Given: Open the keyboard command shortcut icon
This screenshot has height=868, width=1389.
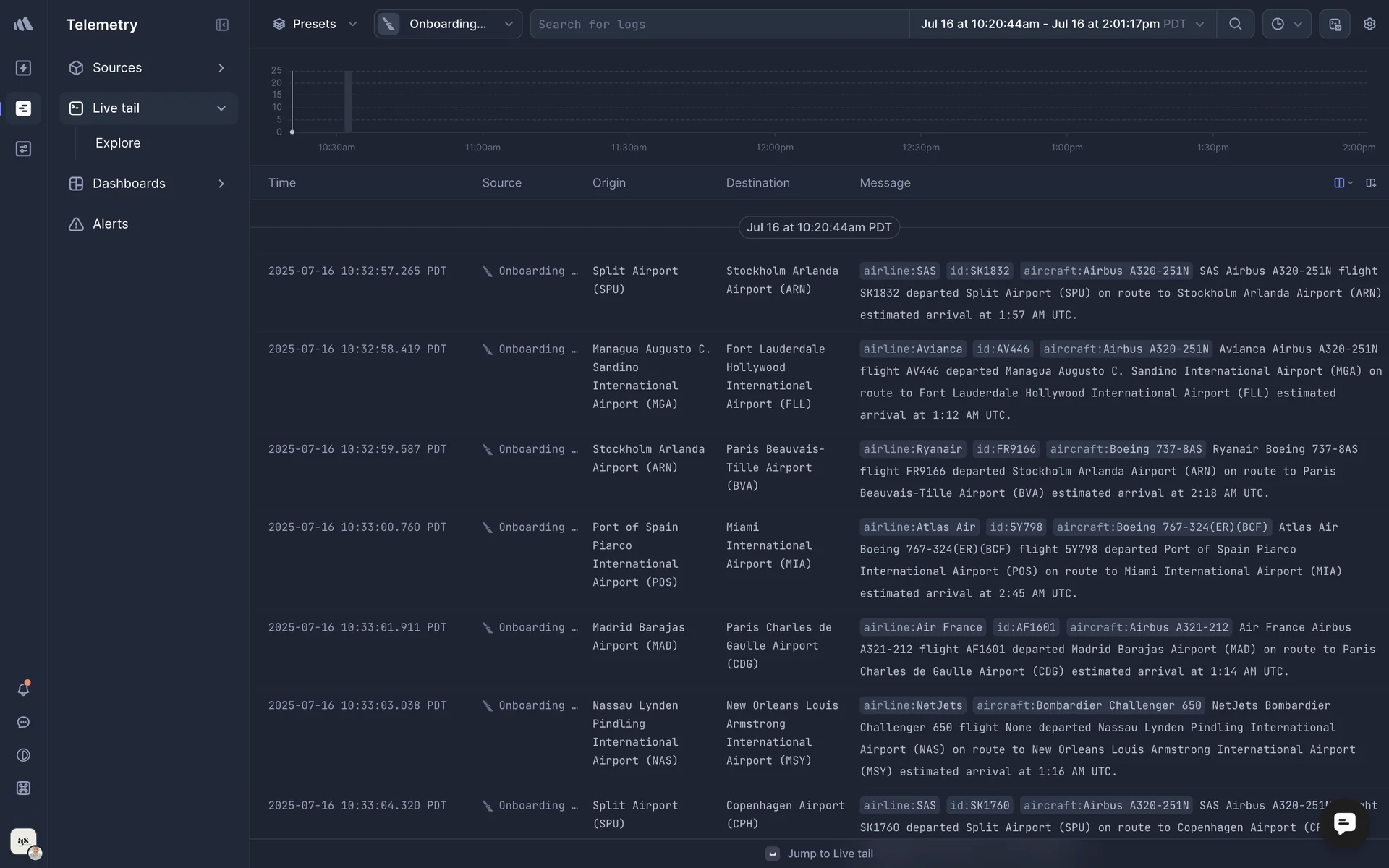Looking at the screenshot, I should 23,788.
